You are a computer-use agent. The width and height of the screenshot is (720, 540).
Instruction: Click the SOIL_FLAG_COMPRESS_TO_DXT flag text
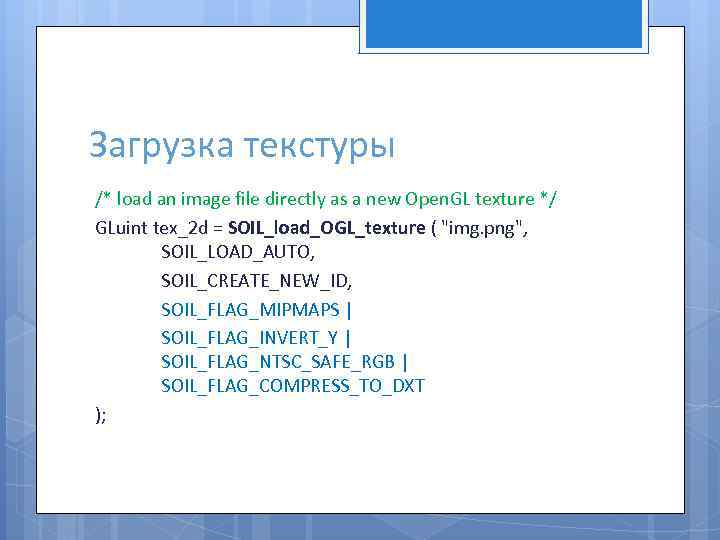292,386
